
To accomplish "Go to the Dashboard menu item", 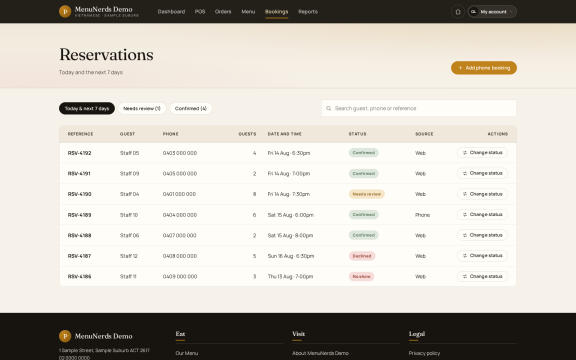I will (x=171, y=12).
